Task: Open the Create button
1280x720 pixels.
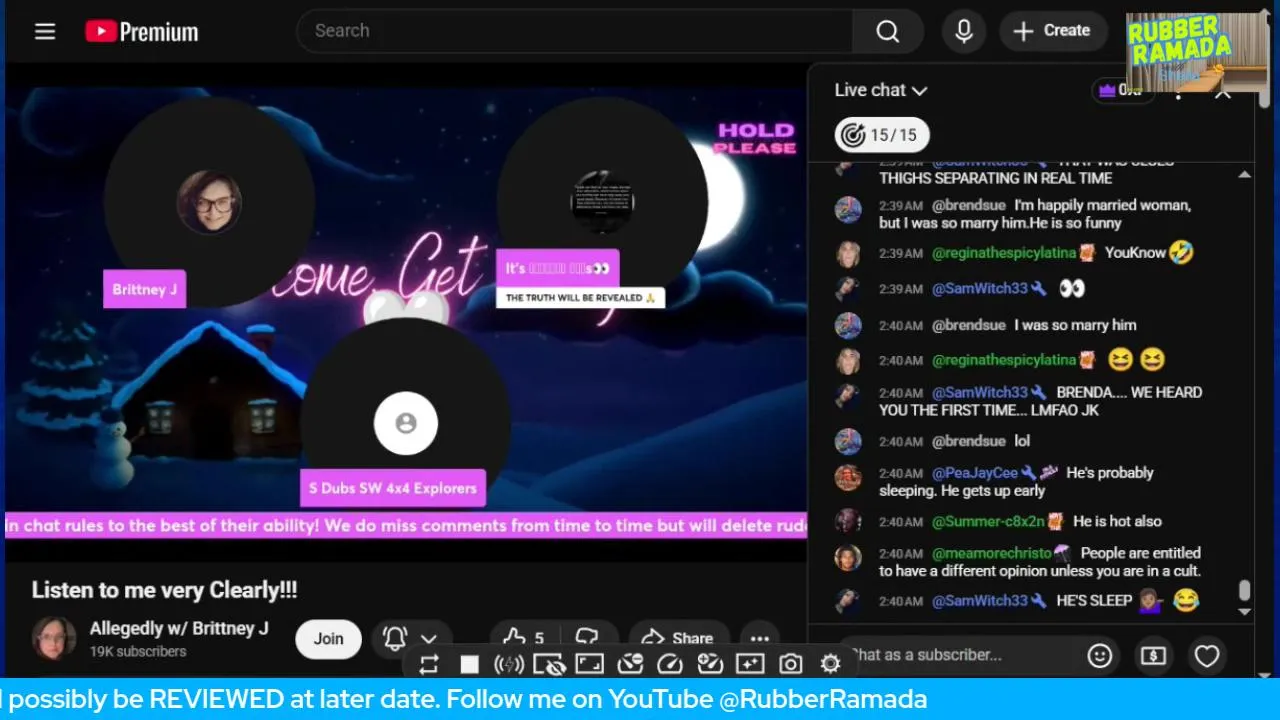Action: point(1053,31)
